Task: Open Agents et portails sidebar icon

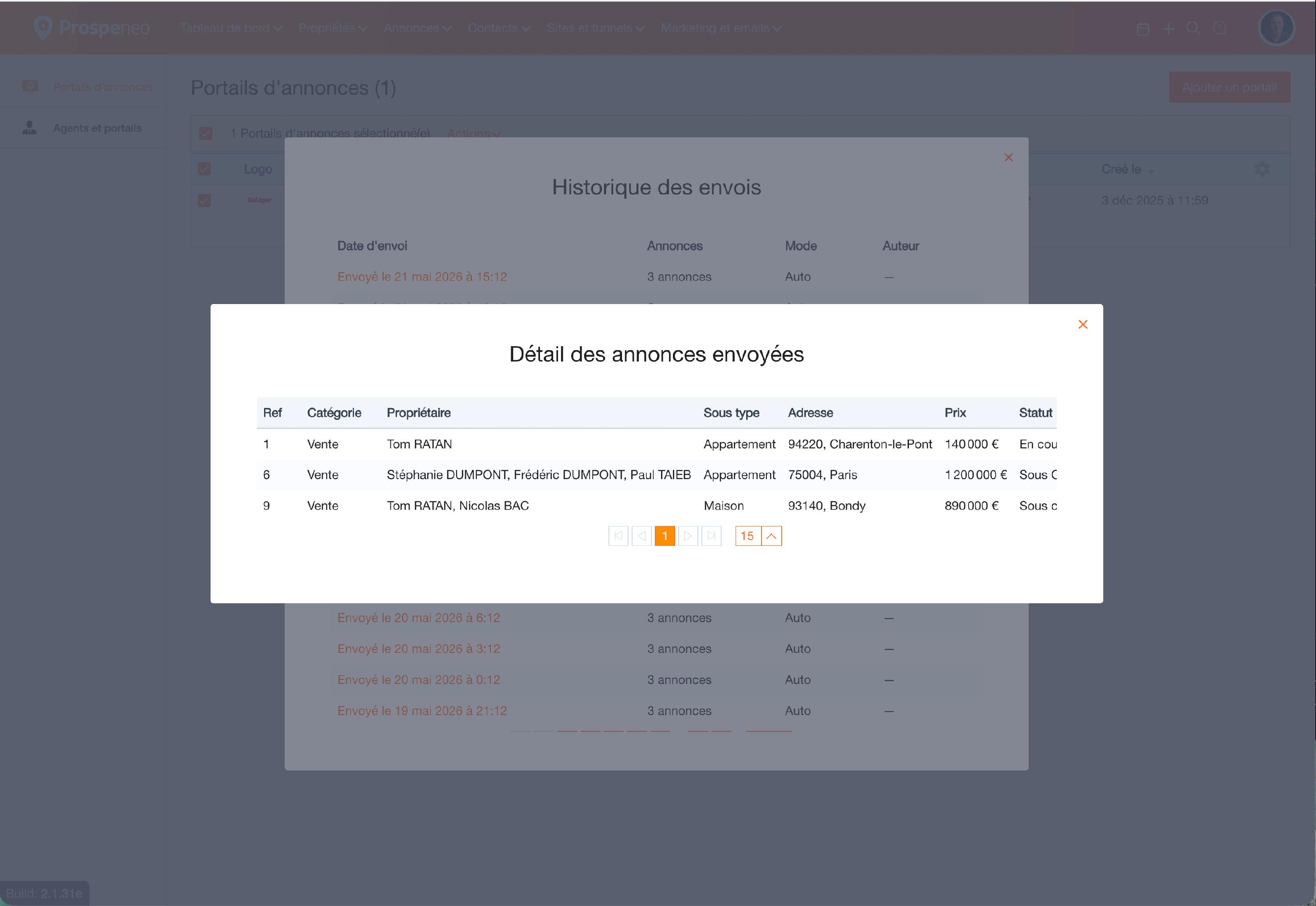Action: tap(29, 128)
